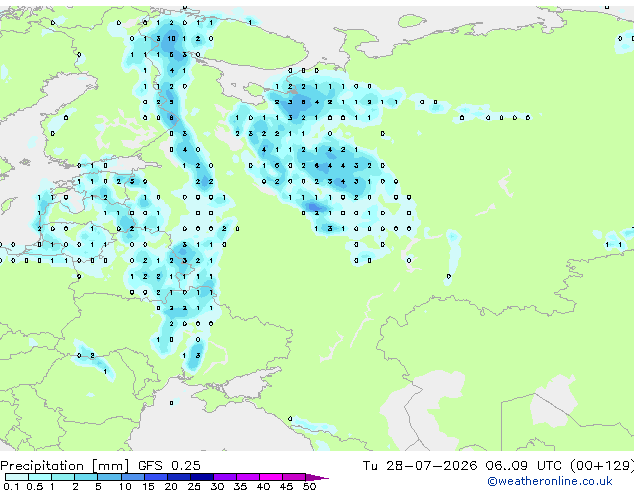
Task: Click the 2–5 mm legend color swatch
Action: click(86, 477)
